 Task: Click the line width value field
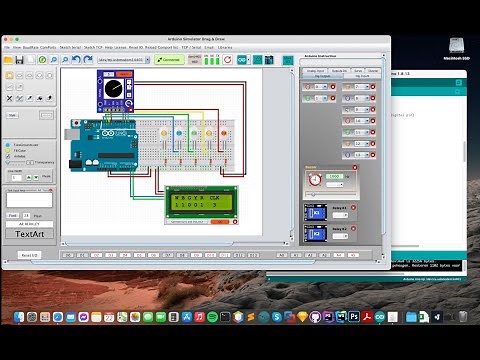(16, 178)
